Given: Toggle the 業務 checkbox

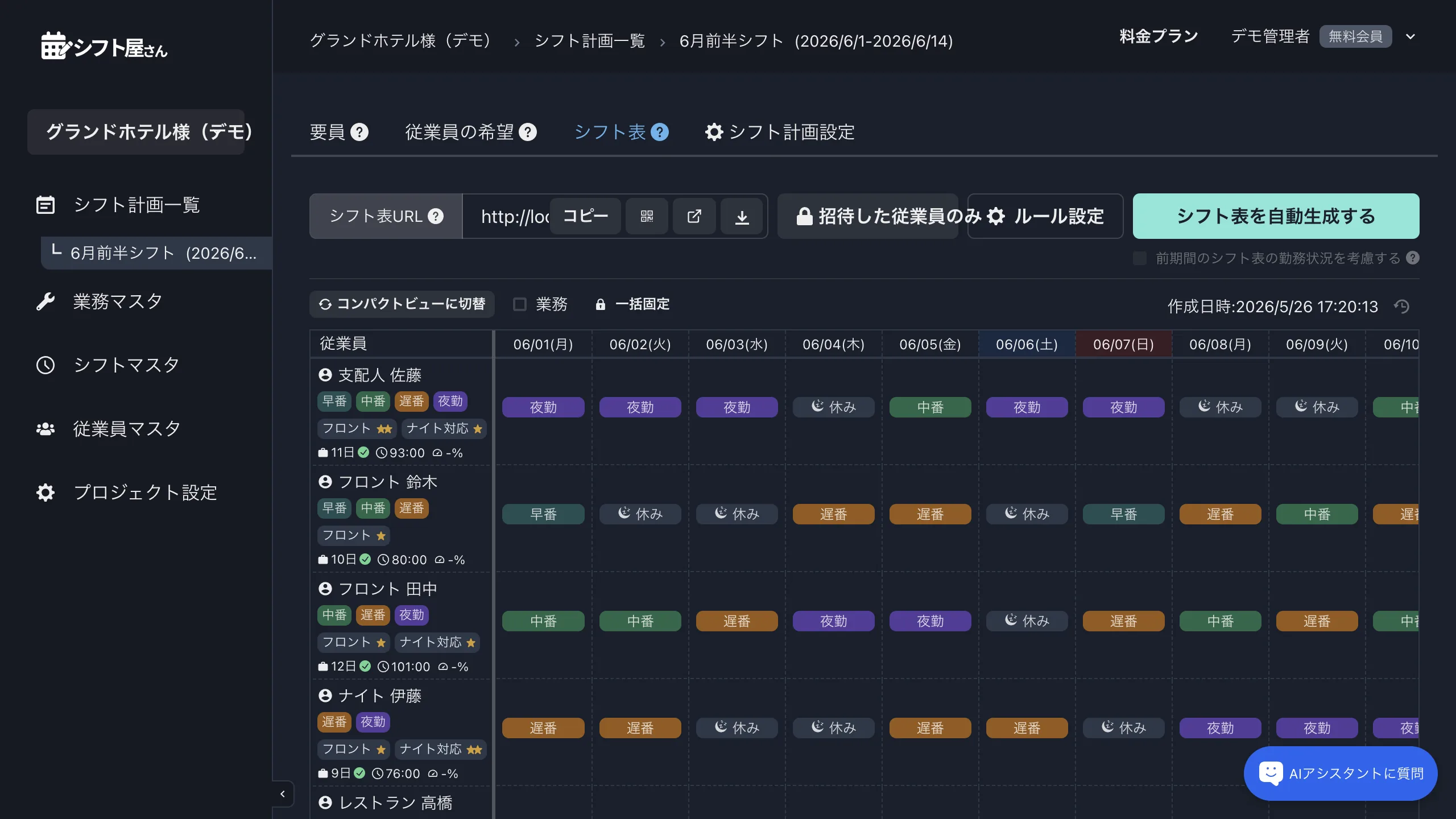Looking at the screenshot, I should point(520,304).
